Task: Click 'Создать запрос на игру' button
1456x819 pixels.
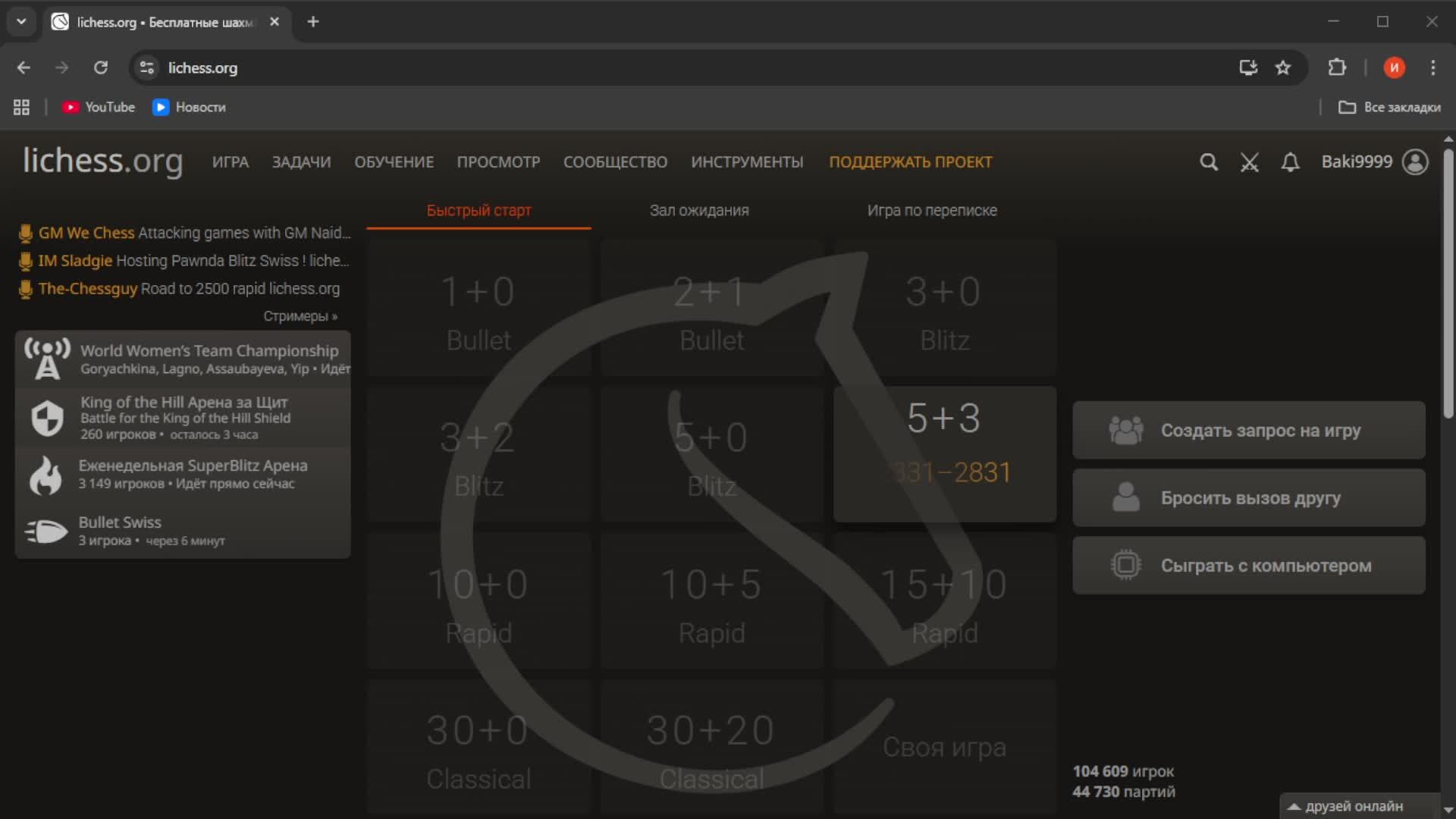Action: pos(1248,431)
